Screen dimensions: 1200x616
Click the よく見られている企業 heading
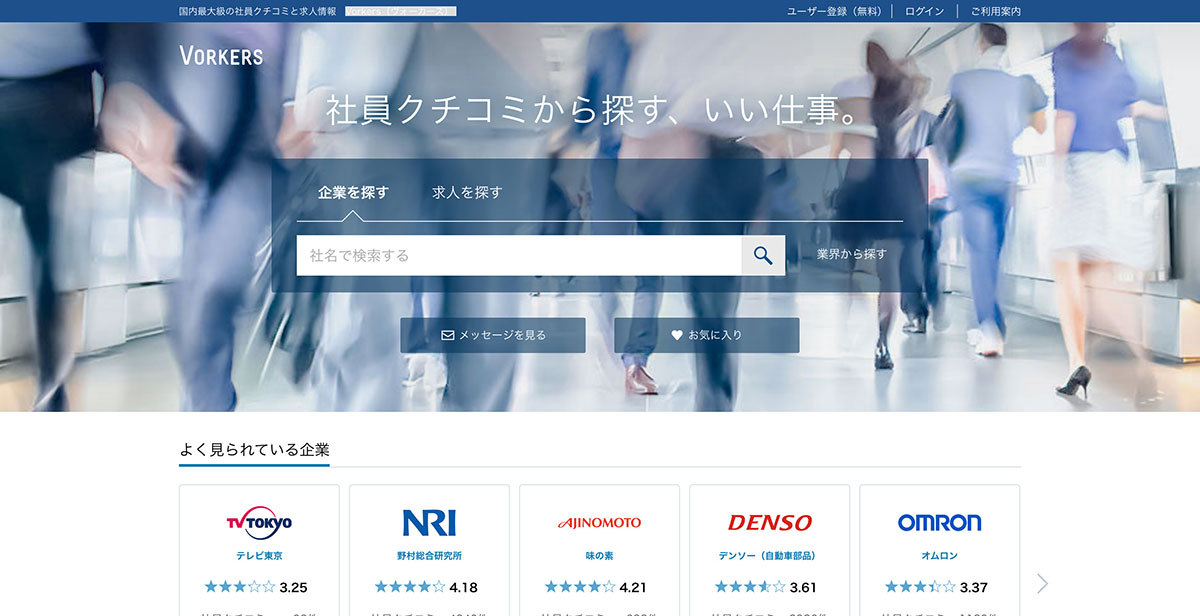[254, 450]
